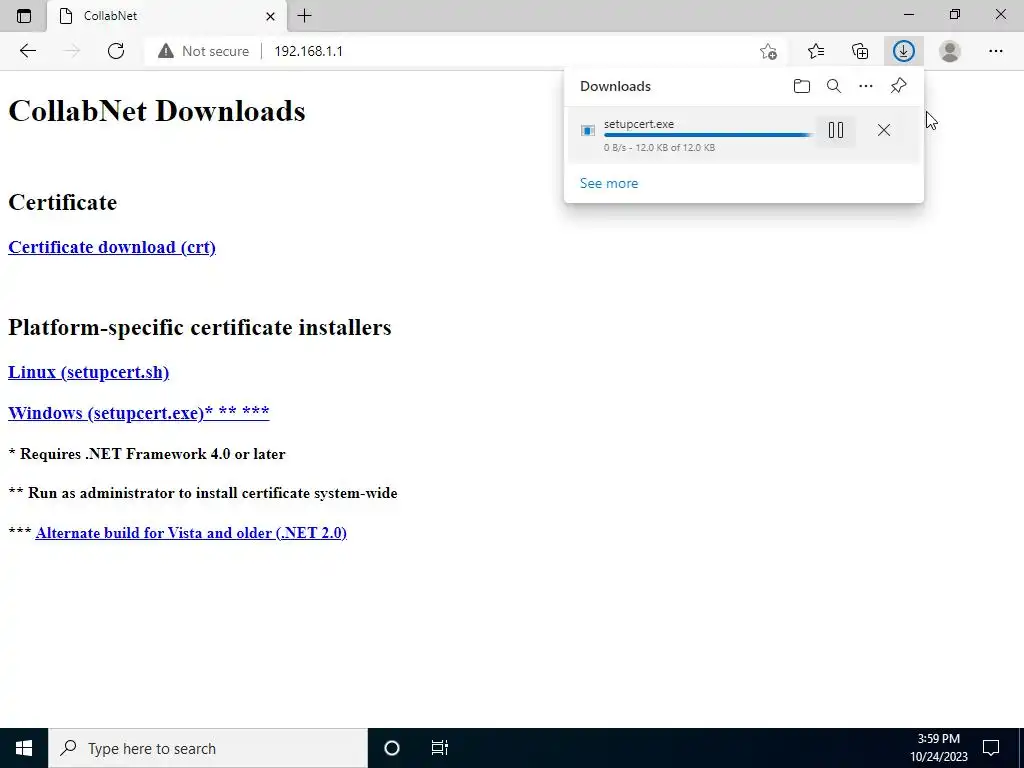Click the setupcert.exe file icon
The width and height of the screenshot is (1024, 768).
click(588, 131)
